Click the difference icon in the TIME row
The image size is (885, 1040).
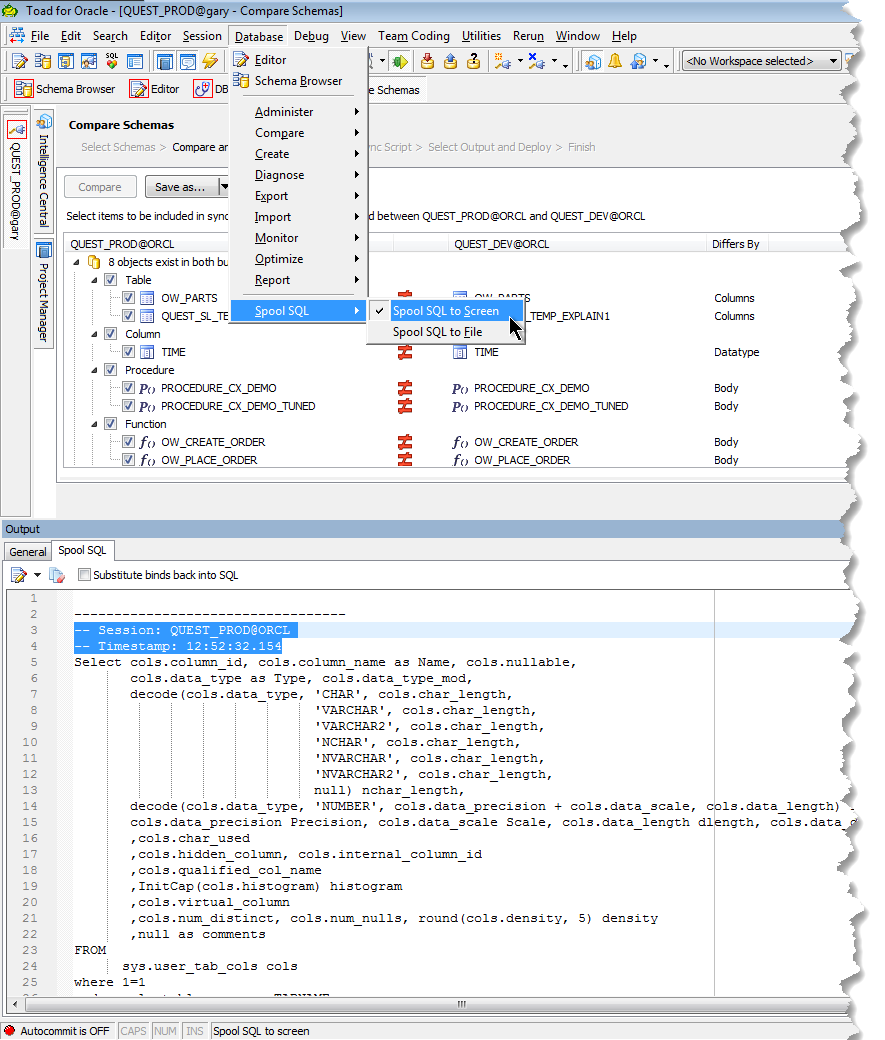[405, 352]
